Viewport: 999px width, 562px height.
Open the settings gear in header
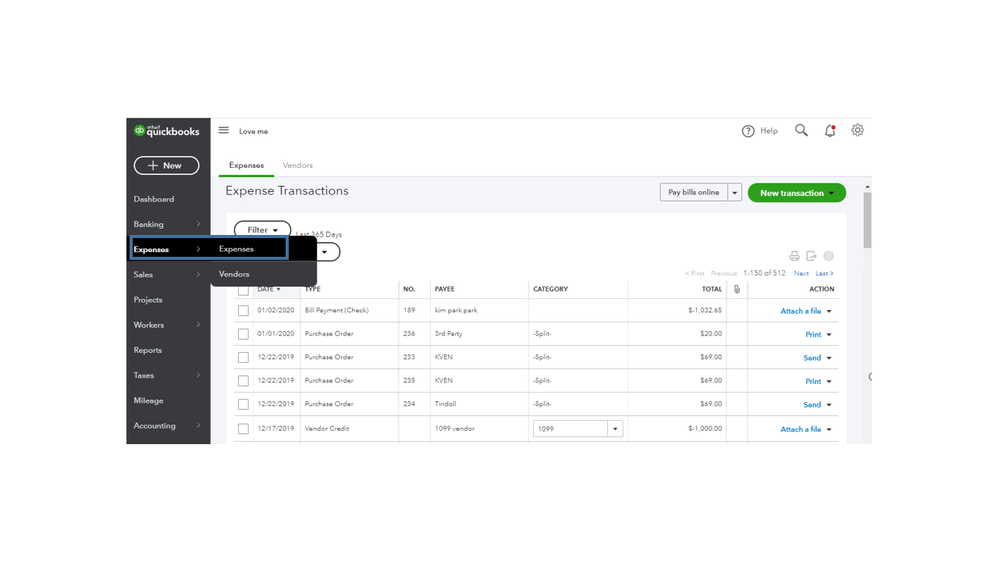tap(858, 130)
